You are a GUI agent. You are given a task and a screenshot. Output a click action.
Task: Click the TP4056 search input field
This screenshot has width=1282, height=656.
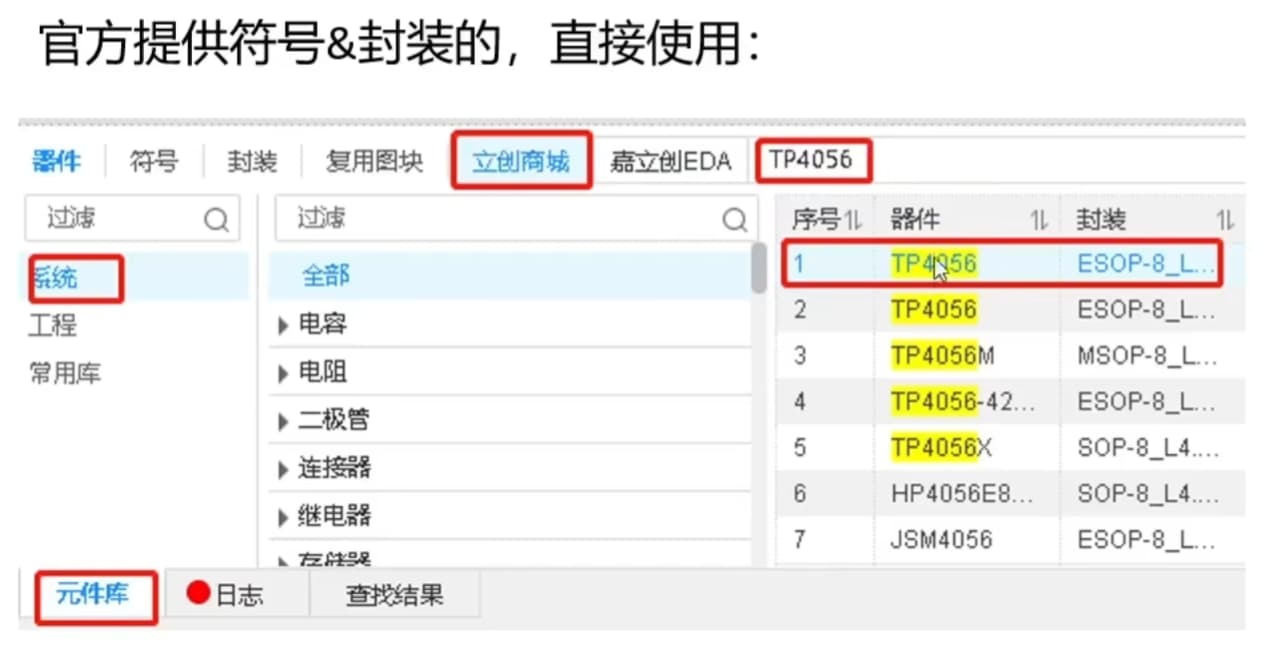[812, 161]
